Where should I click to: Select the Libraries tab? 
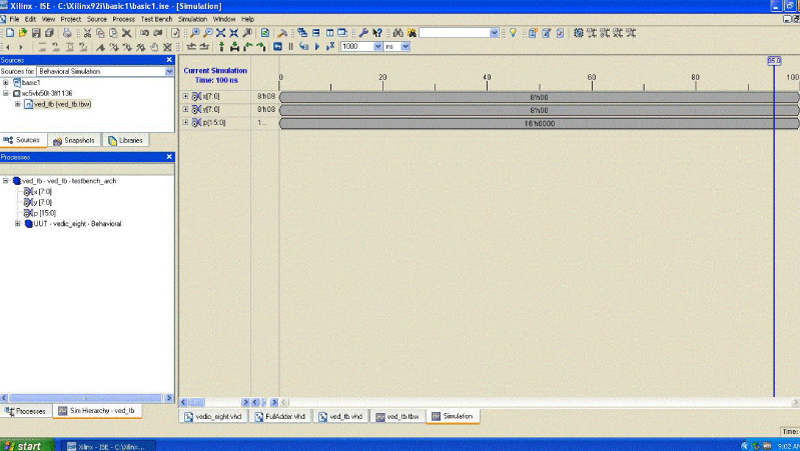click(126, 141)
